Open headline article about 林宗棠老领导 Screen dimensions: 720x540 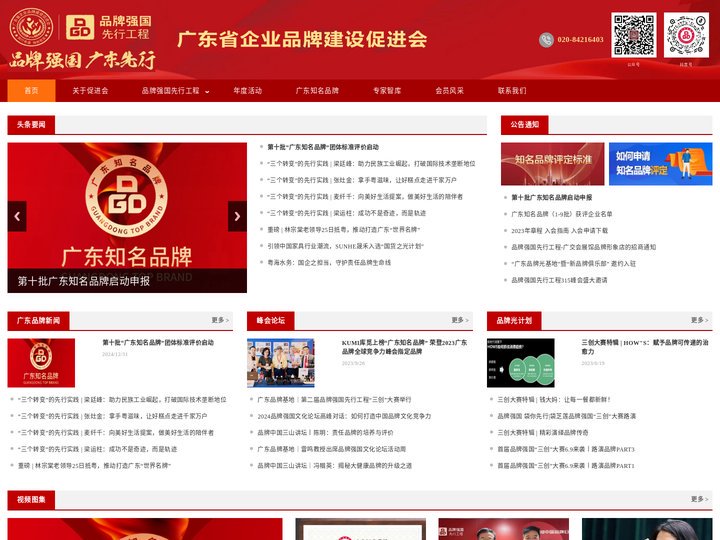click(x=344, y=230)
